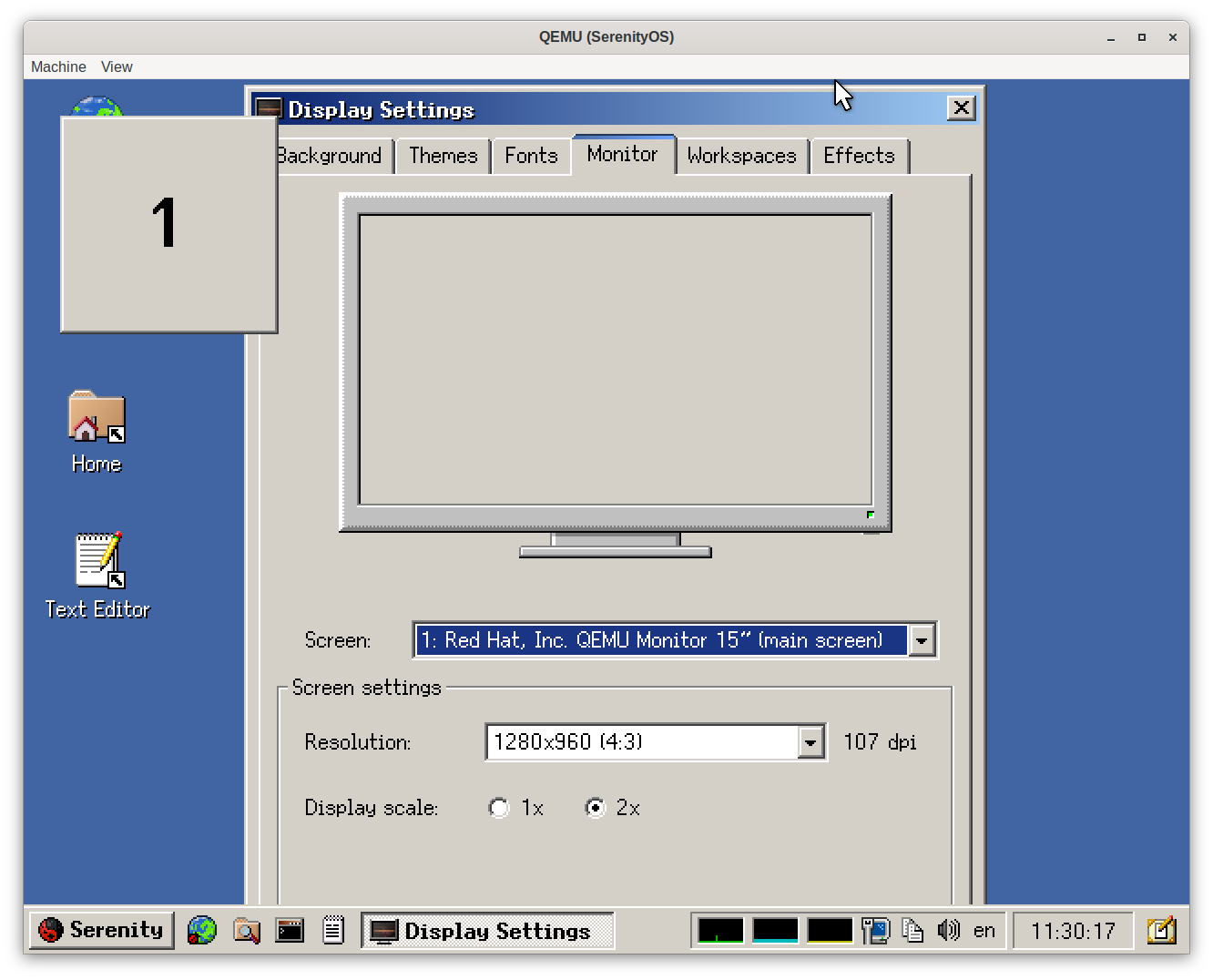Open the text editor quick launch icon

(333, 930)
